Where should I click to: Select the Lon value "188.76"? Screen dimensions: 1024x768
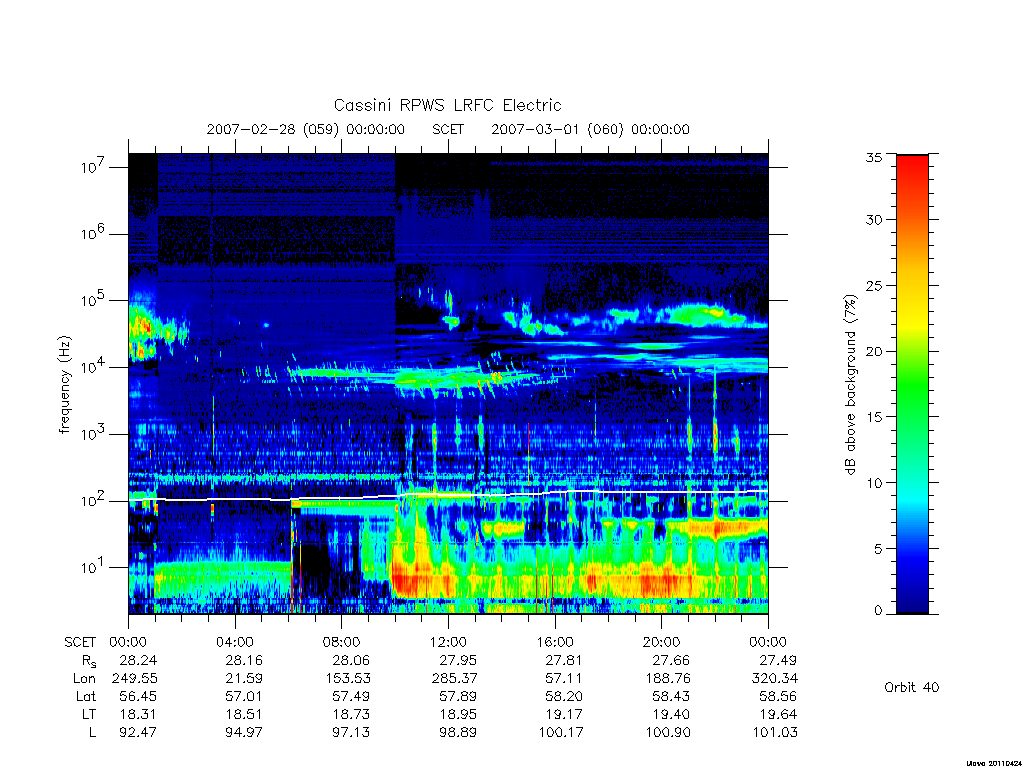(667, 679)
